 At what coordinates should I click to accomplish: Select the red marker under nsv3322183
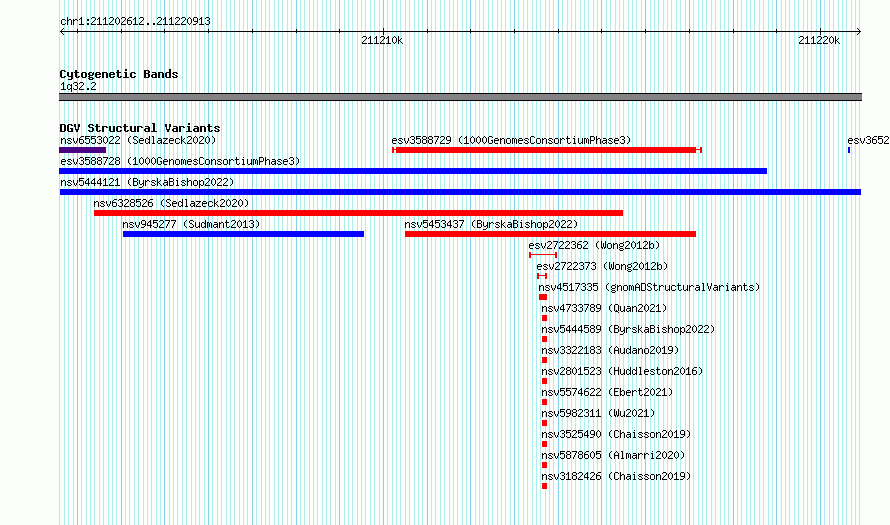click(x=544, y=360)
